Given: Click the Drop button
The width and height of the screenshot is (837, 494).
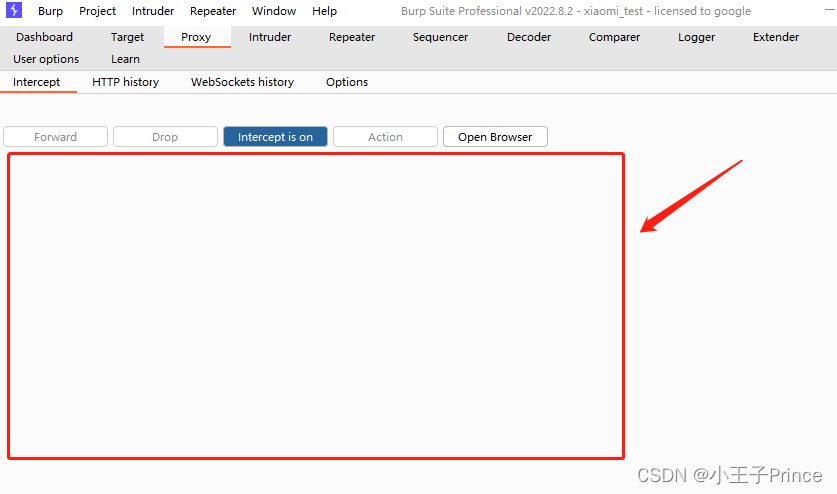Looking at the screenshot, I should coord(165,137).
